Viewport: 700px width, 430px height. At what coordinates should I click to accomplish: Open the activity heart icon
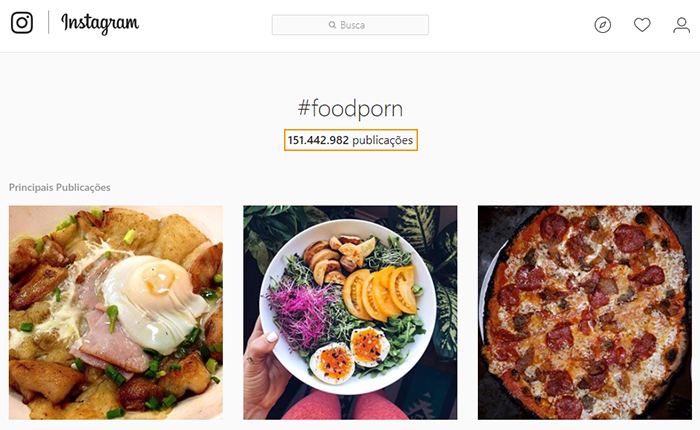click(x=642, y=25)
